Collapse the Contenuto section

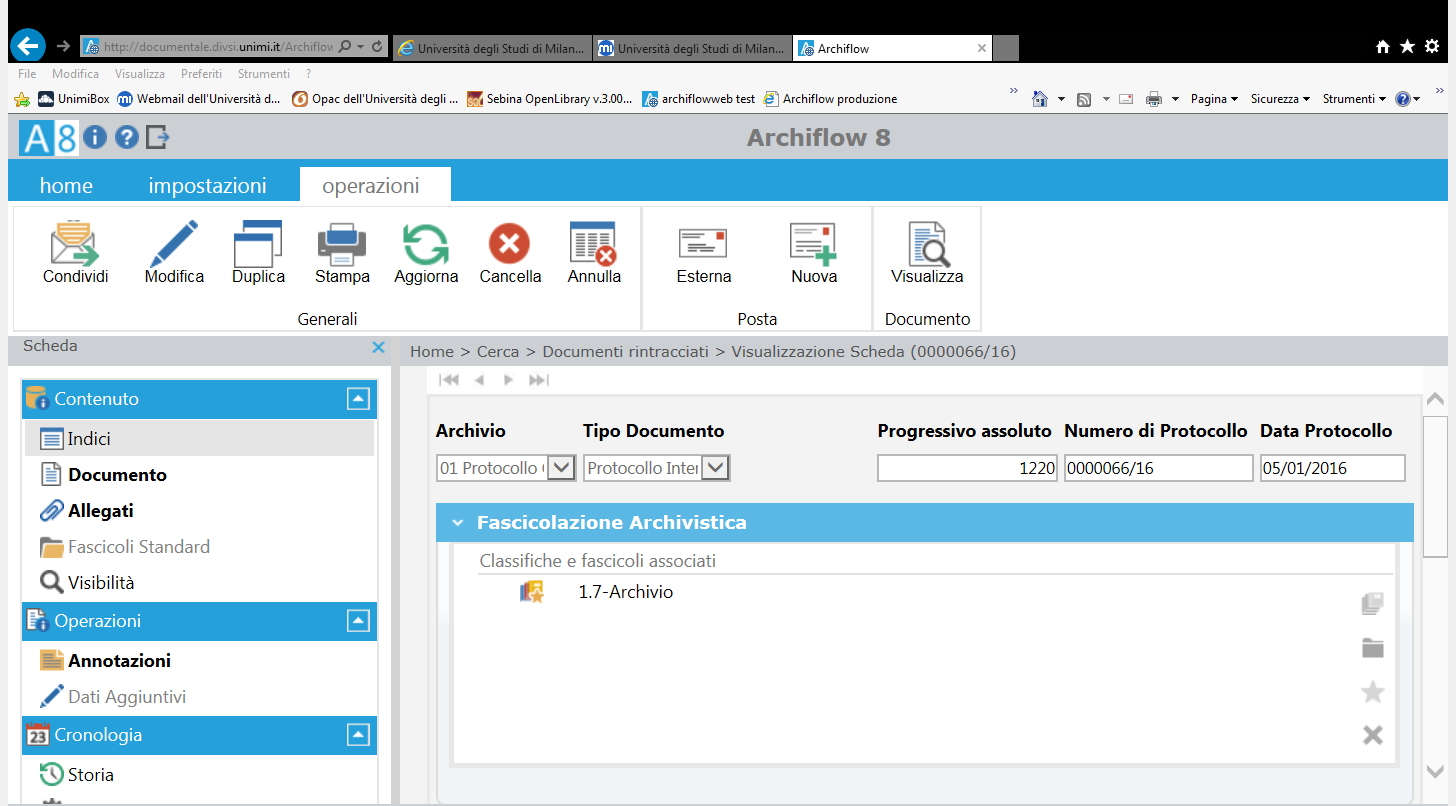click(358, 399)
